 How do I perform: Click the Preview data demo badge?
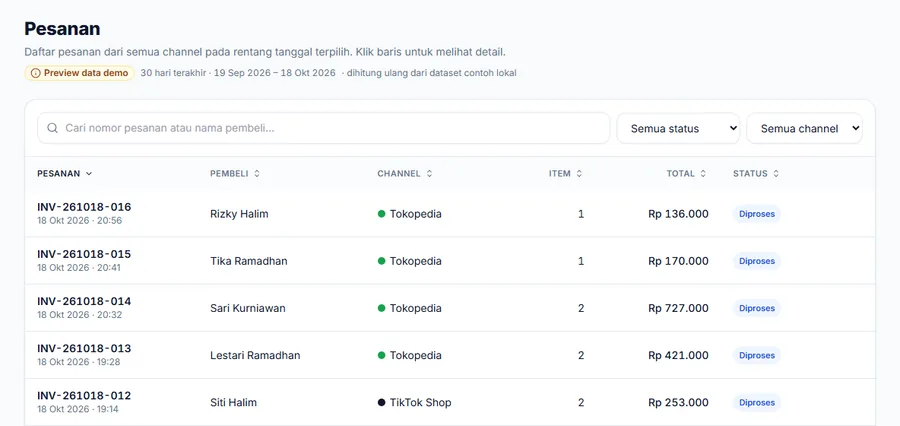click(x=79, y=73)
